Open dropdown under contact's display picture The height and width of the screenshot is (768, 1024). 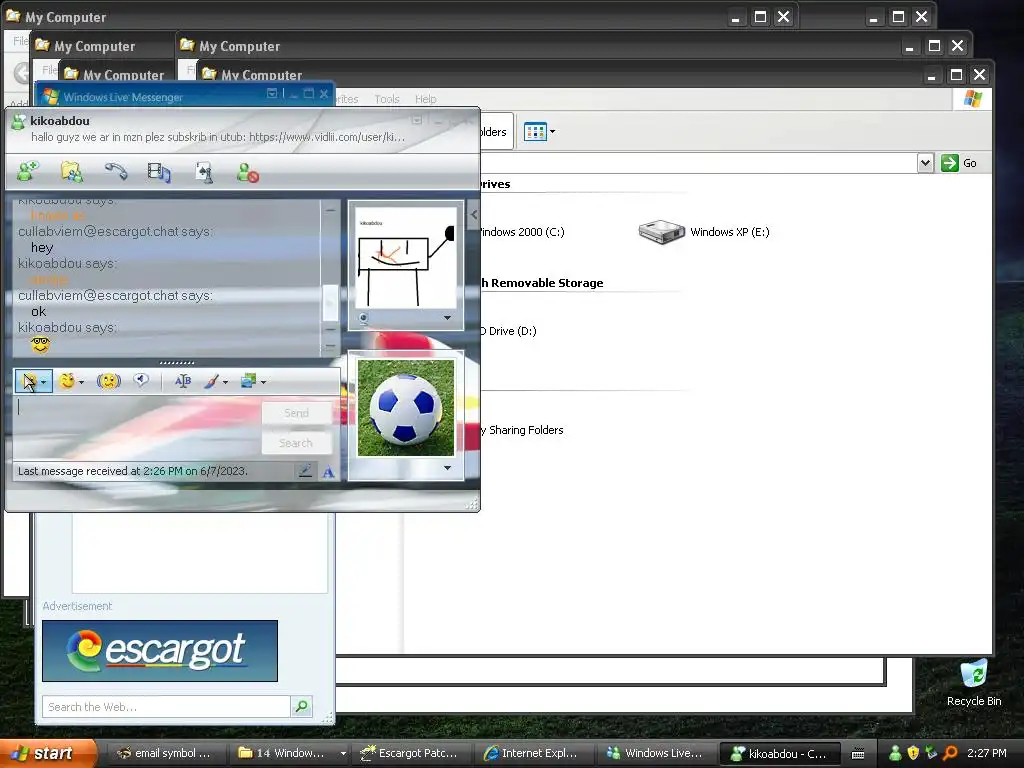click(x=447, y=318)
